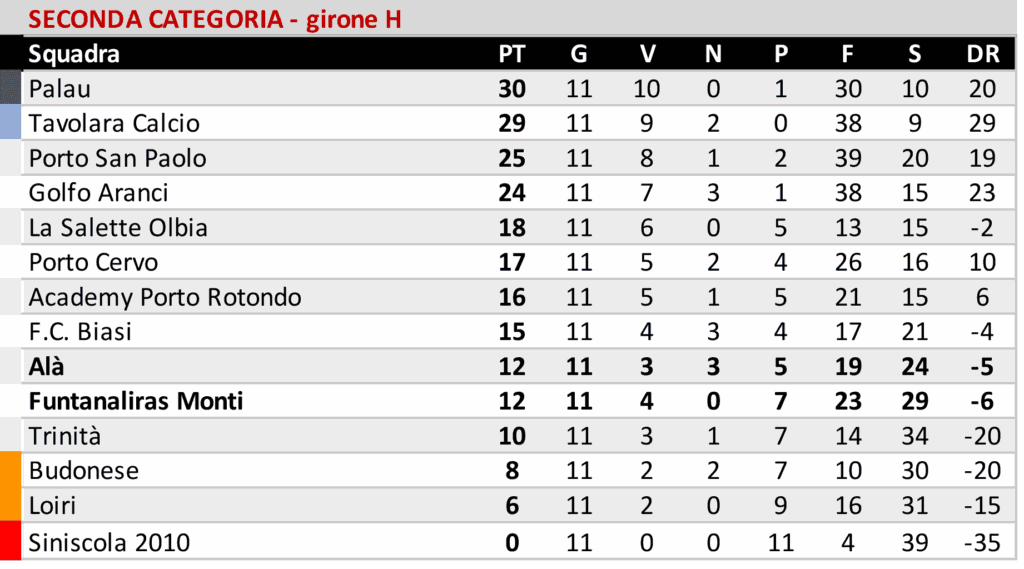Click Siniscola 2010's -35 goal difference
This screenshot has height=569, width=1024.
pyautogui.click(x=981, y=543)
